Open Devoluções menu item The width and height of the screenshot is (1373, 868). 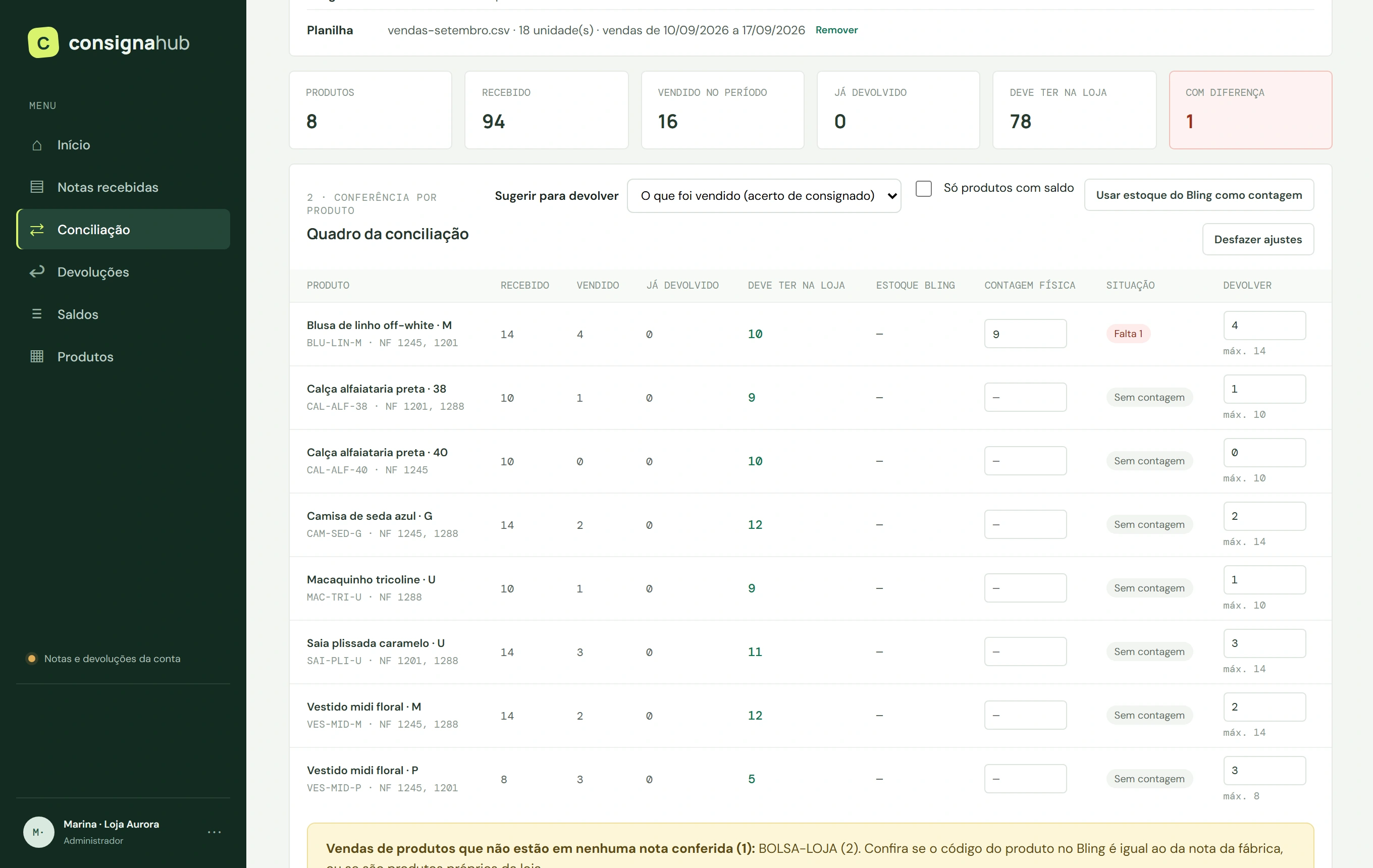(x=123, y=272)
